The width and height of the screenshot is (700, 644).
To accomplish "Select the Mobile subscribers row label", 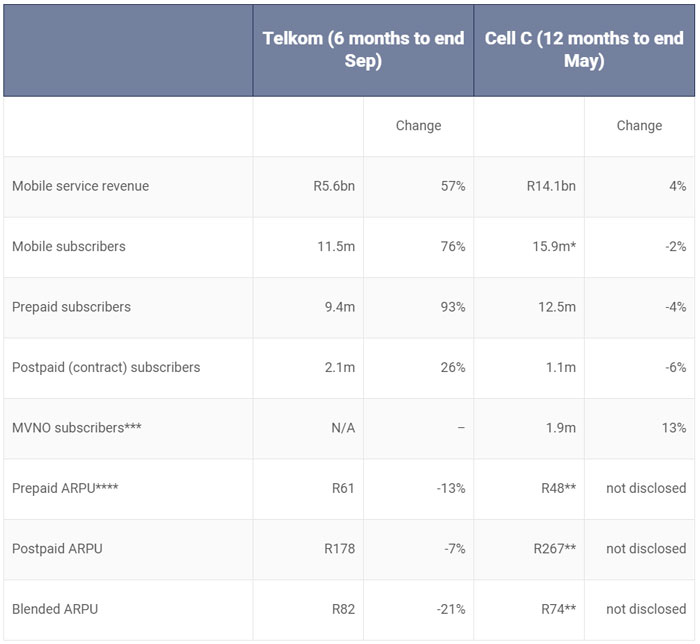I will 69,246.
